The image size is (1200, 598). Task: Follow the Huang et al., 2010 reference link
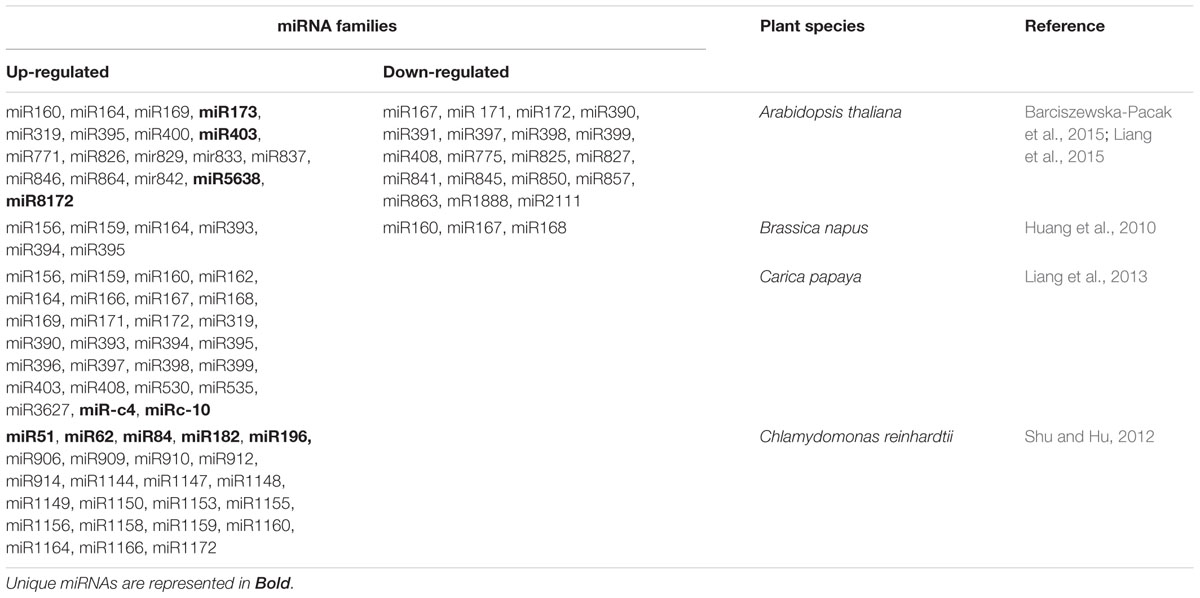[x=1089, y=228]
